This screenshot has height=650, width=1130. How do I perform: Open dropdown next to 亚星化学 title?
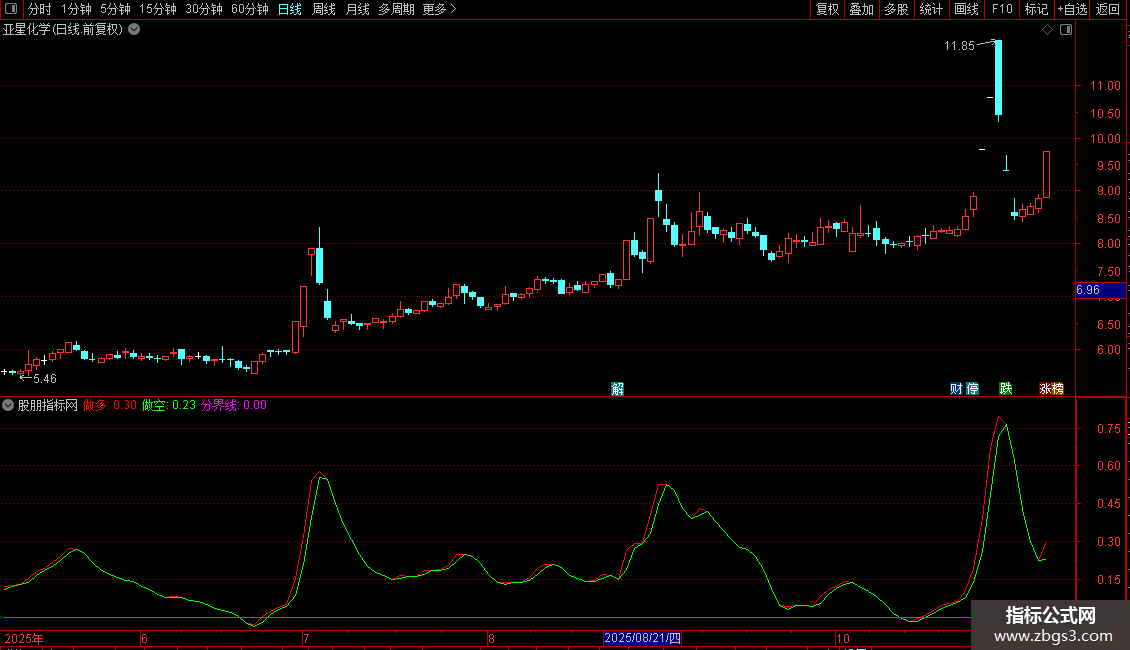[x=134, y=29]
